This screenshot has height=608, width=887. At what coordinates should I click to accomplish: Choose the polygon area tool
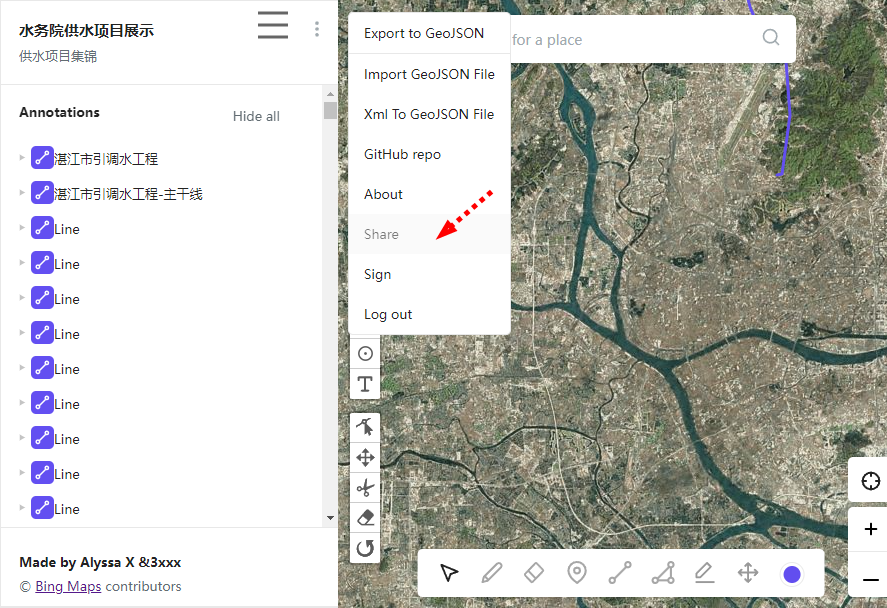coord(662,573)
